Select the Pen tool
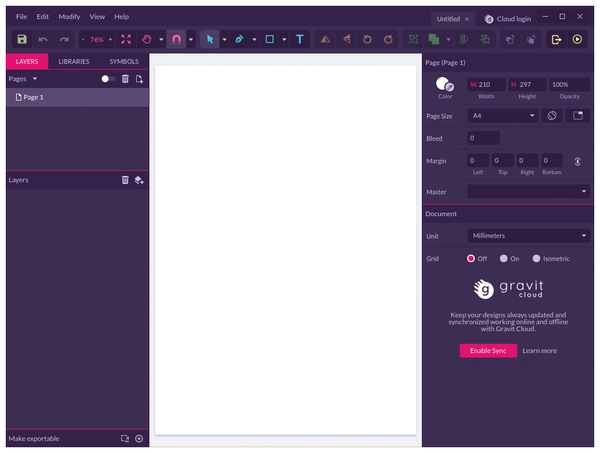600x453 pixels. (x=240, y=39)
